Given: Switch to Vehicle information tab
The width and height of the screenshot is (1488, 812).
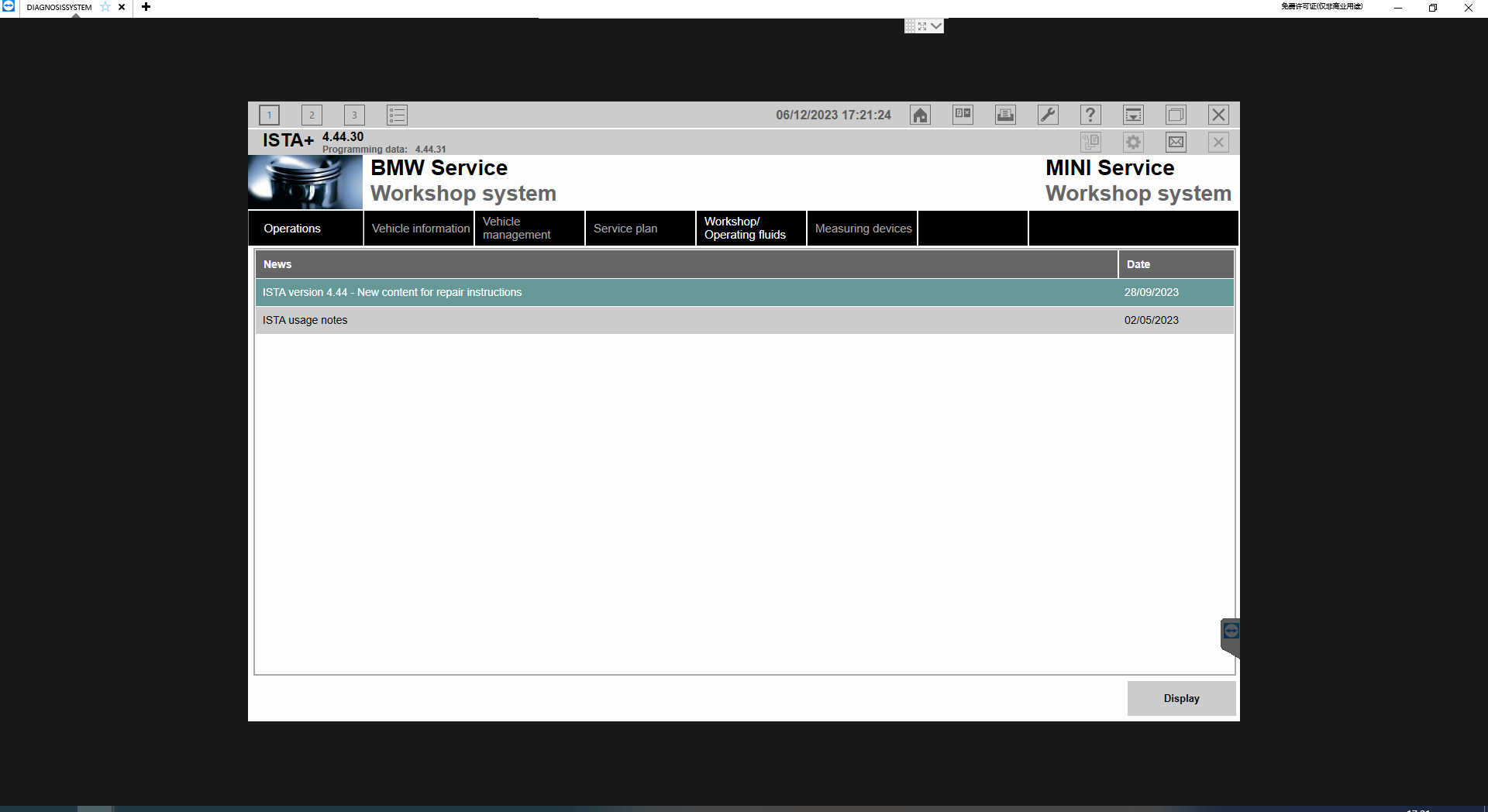Looking at the screenshot, I should (x=419, y=229).
